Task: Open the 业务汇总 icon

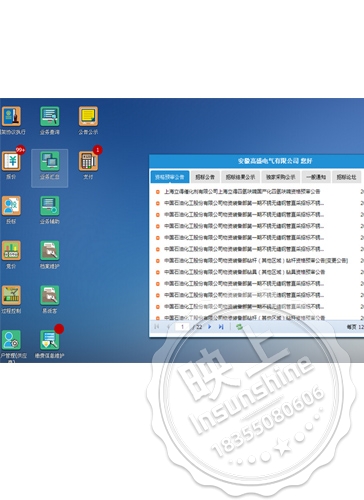Action: click(x=50, y=161)
